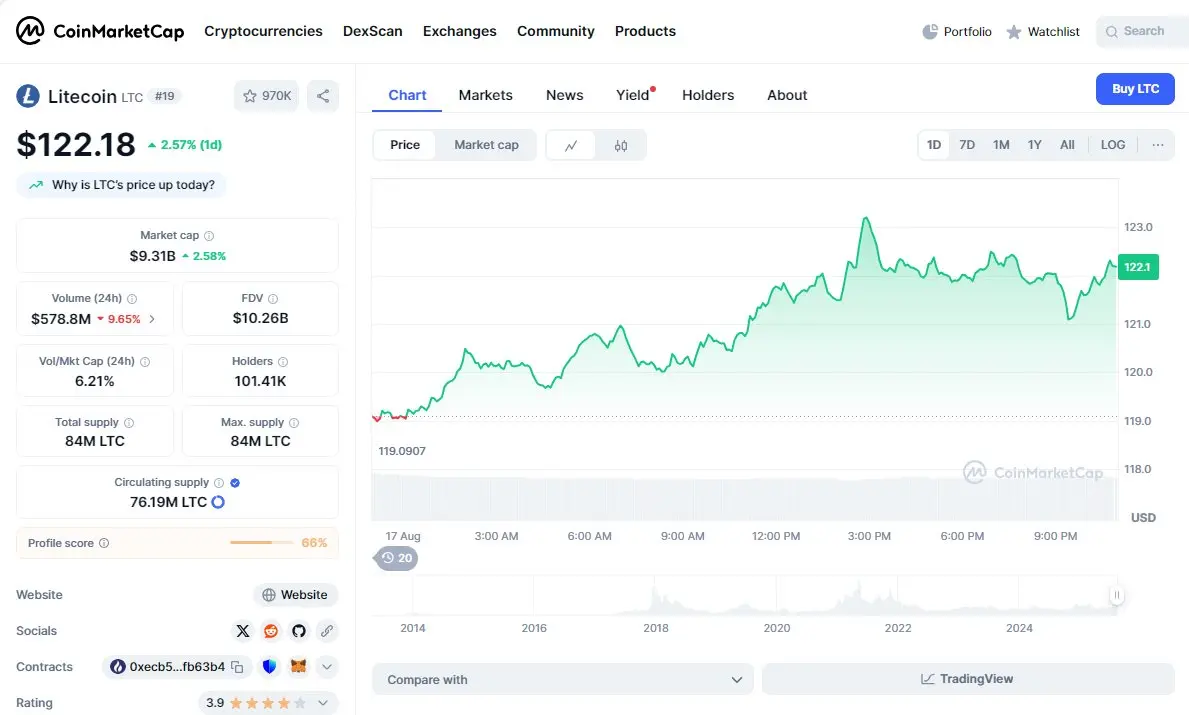Switch to the Yield tab
Viewport: 1189px width, 715px height.
click(632, 96)
